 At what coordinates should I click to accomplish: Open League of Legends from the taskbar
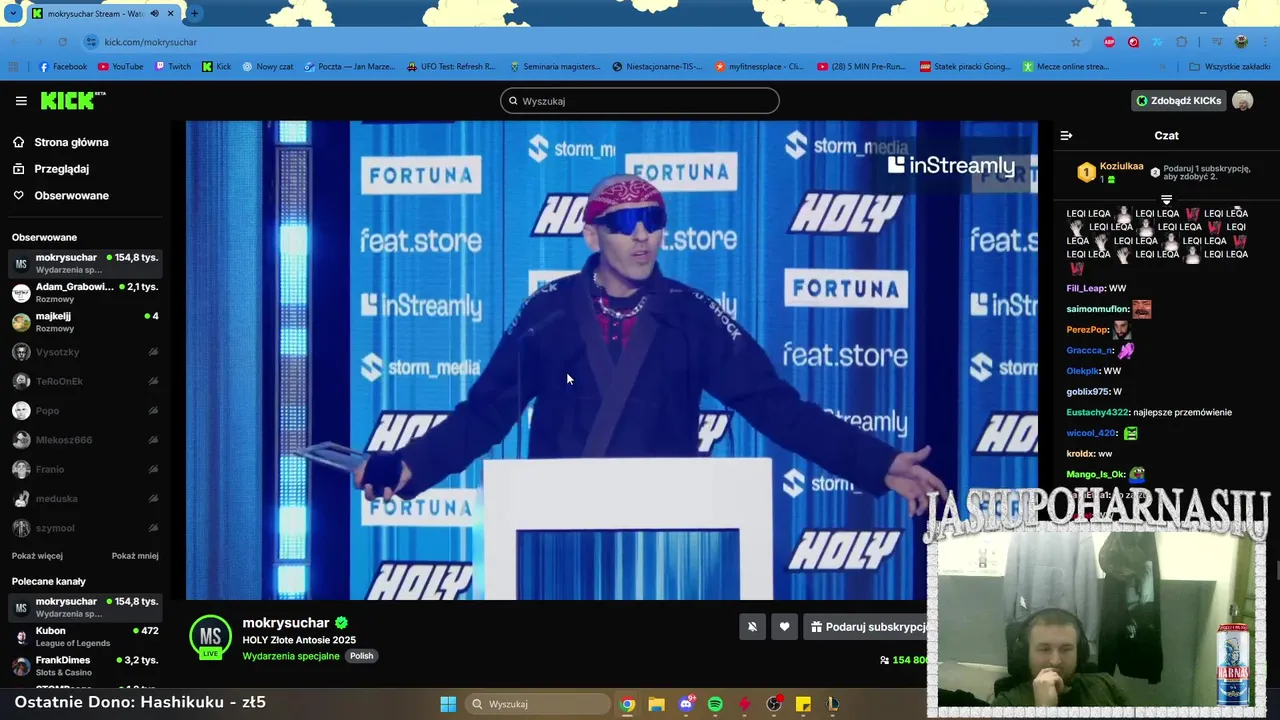833,704
